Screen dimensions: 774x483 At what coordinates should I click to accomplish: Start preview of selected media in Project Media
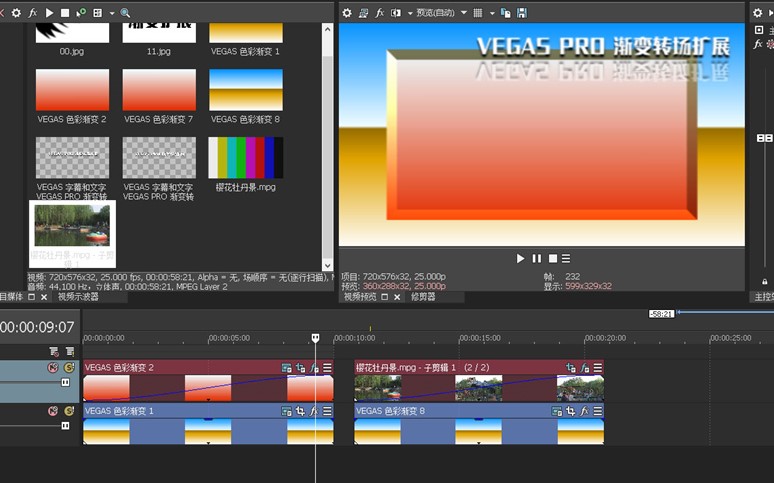pyautogui.click(x=49, y=13)
